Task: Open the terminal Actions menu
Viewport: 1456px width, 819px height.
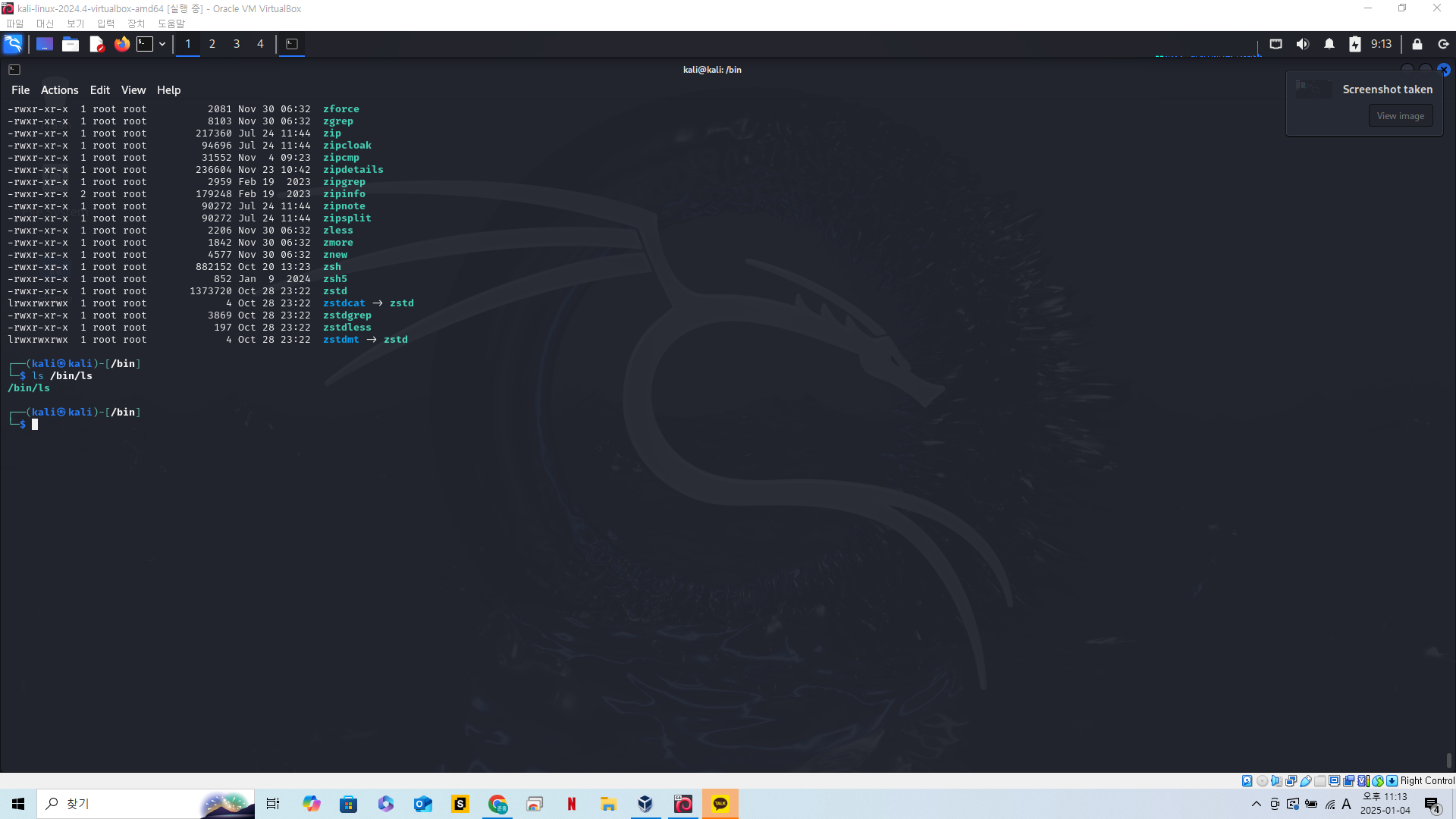Action: tap(59, 89)
